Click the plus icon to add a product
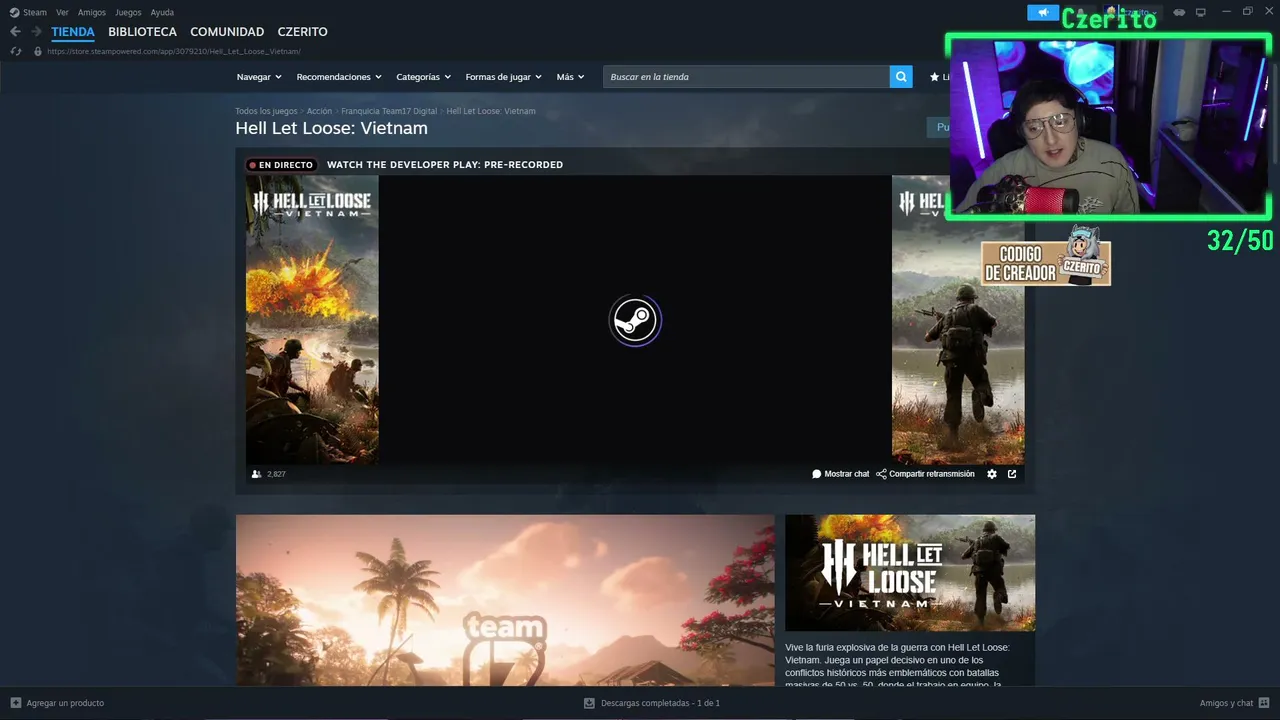 [15, 703]
